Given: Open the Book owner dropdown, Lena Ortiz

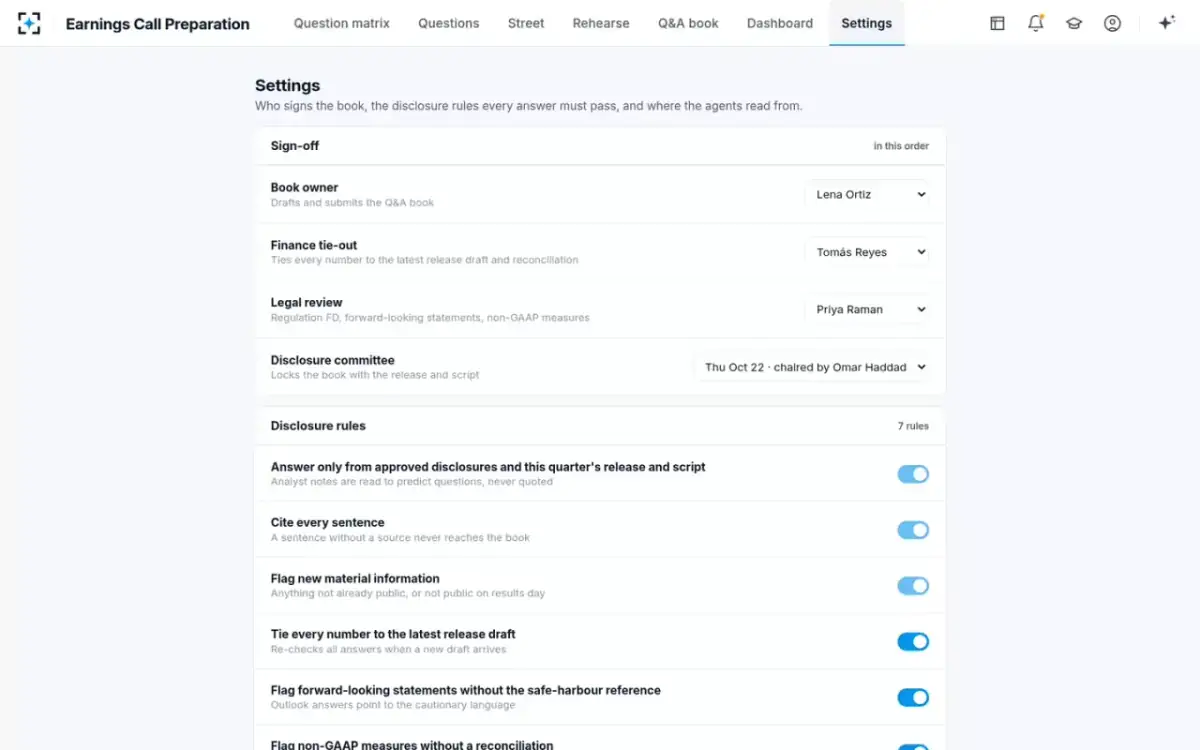Looking at the screenshot, I should tap(867, 195).
